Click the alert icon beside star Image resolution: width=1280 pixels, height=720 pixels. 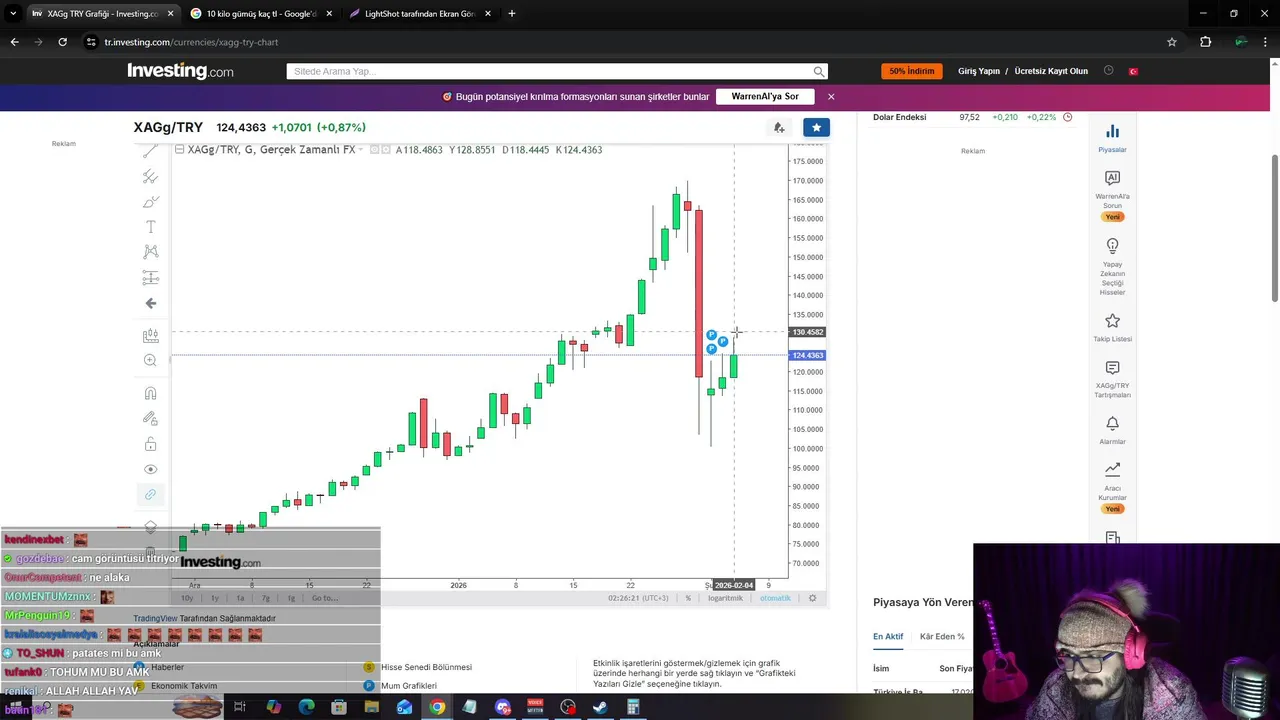(x=779, y=127)
